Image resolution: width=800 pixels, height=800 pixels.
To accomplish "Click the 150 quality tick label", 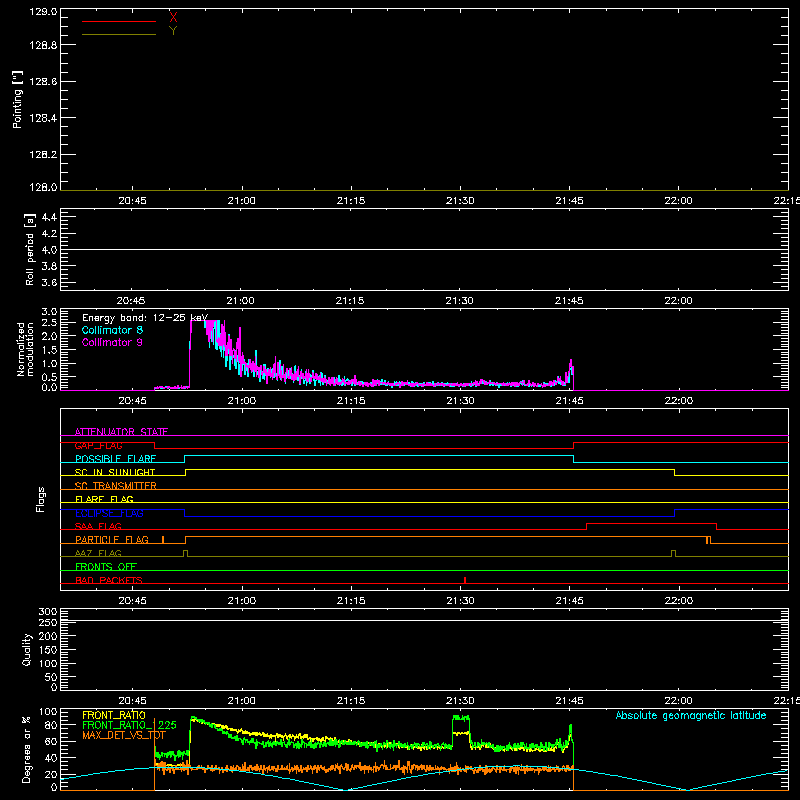I will [x=48, y=650].
